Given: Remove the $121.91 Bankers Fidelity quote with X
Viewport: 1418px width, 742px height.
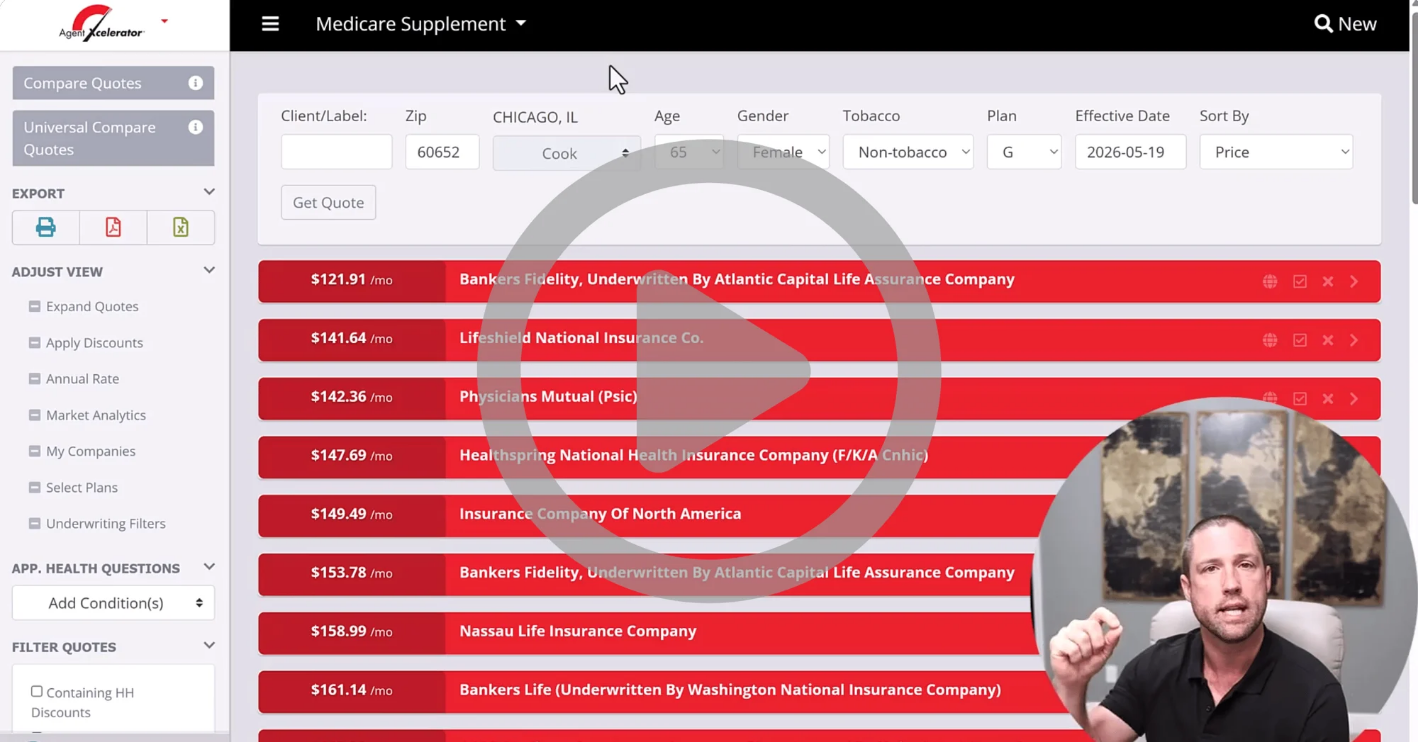Looking at the screenshot, I should 1328,282.
